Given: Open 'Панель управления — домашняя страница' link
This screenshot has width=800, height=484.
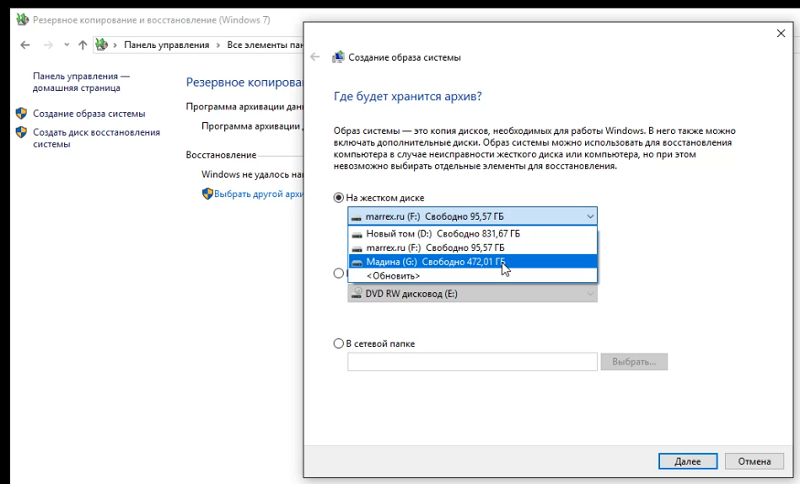Looking at the screenshot, I should [81, 82].
